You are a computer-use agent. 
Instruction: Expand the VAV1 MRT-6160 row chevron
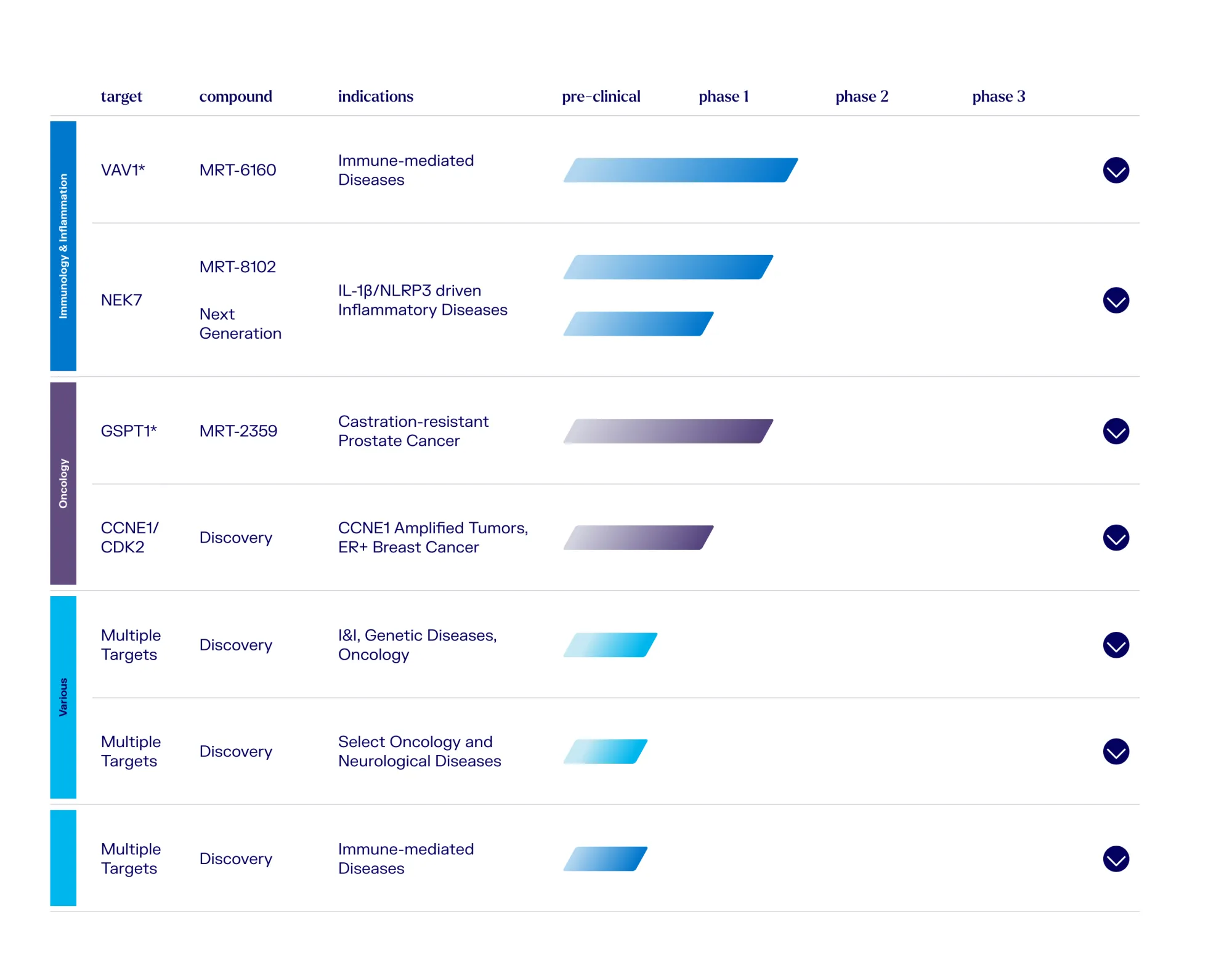click(1116, 171)
